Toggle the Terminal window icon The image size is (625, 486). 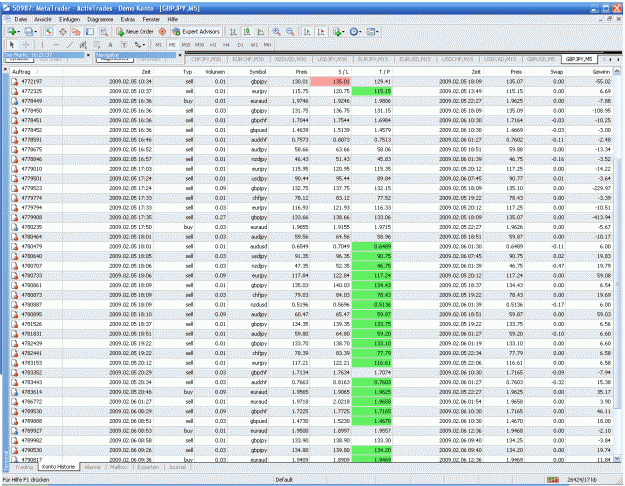coord(90,31)
